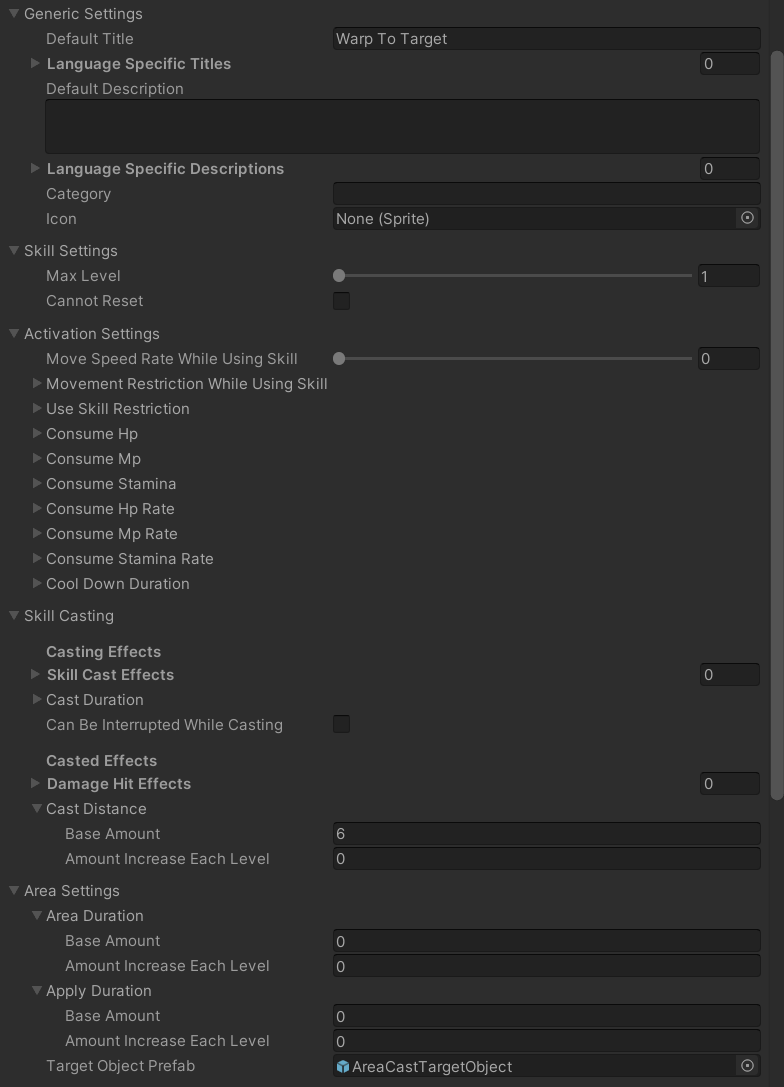Select the None (Sprite) object field
The height and width of the screenshot is (1087, 784).
[520, 218]
